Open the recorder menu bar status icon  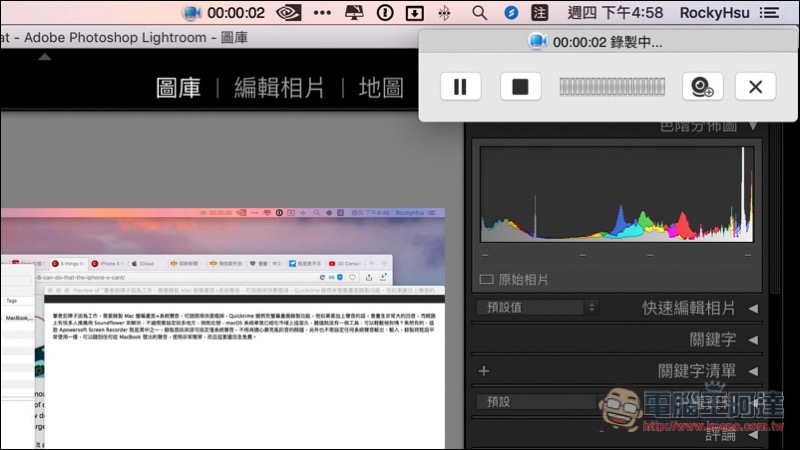193,13
